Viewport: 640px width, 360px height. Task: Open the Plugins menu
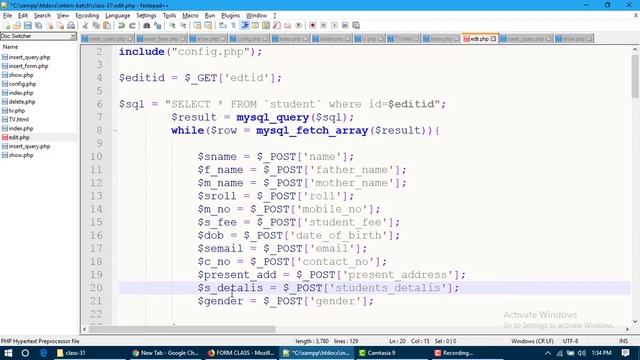pyautogui.click(x=230, y=16)
